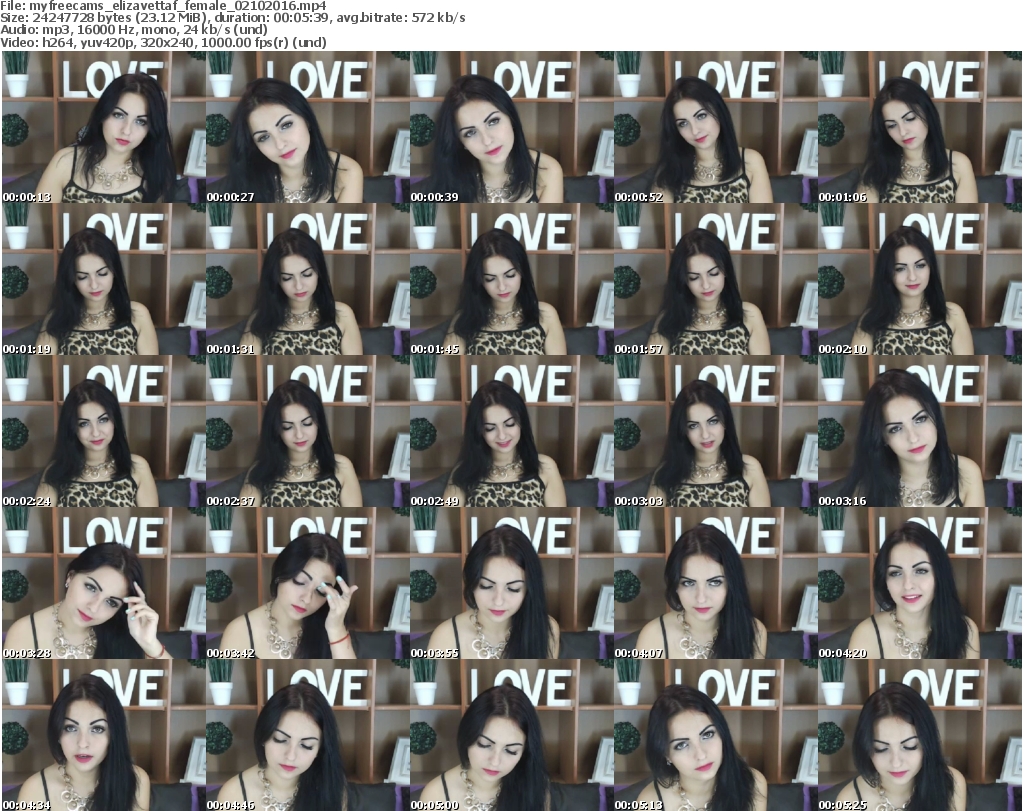
Task: Select the frame stamped 00:03:03
Action: [x=716, y=431]
